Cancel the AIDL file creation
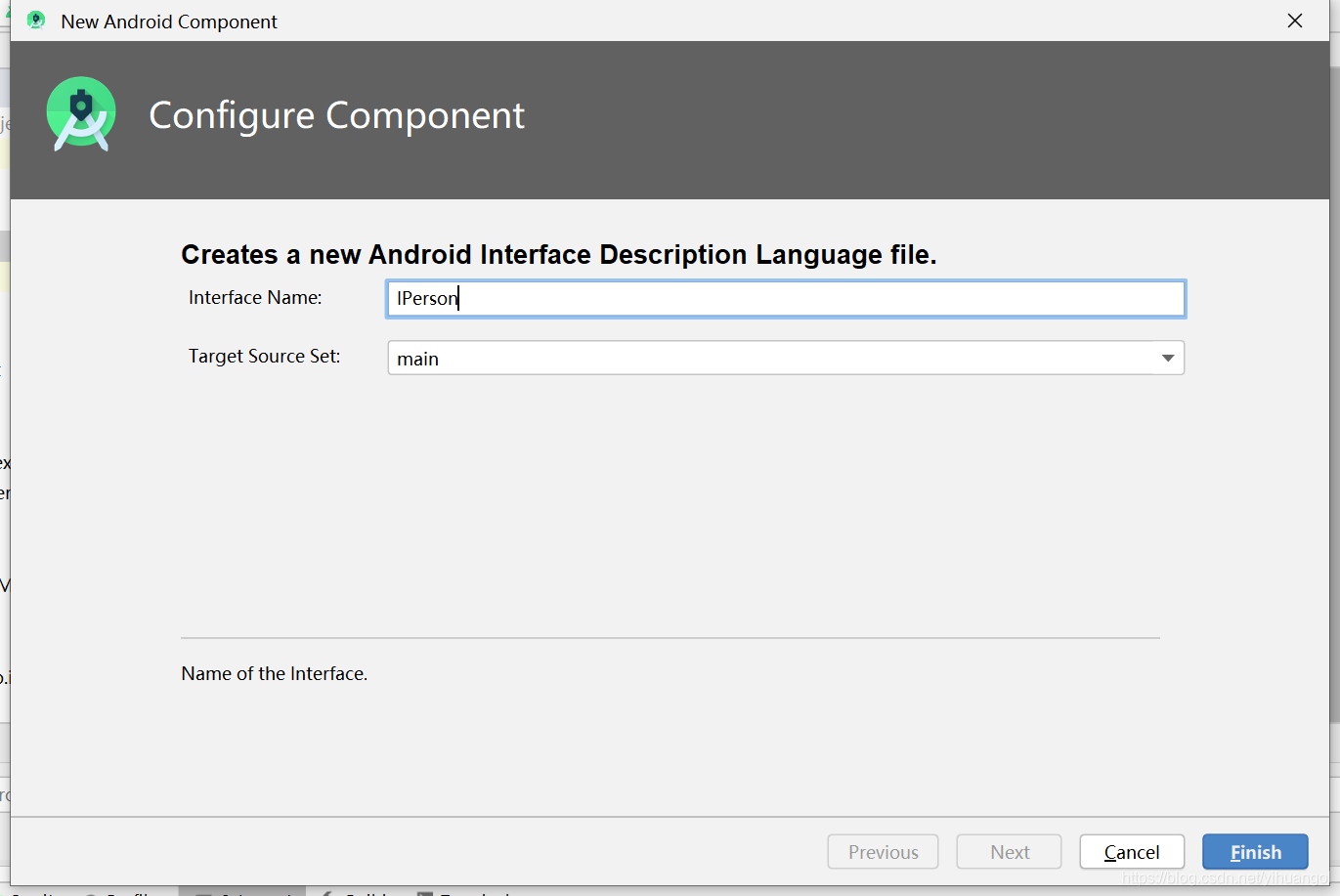1340x896 pixels. tap(1131, 851)
